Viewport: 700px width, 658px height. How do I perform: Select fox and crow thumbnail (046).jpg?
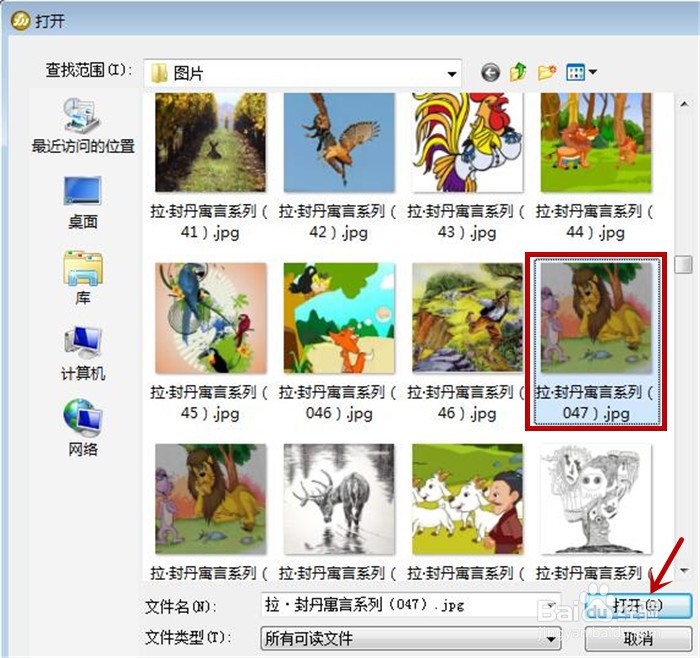(x=339, y=318)
